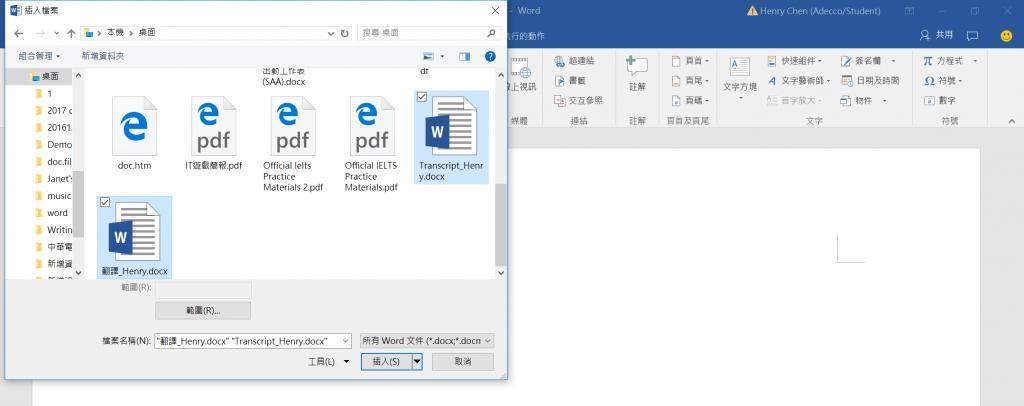This screenshot has width=1024, height=406.
Task: Select the doc.htm file icon
Action: (135, 126)
